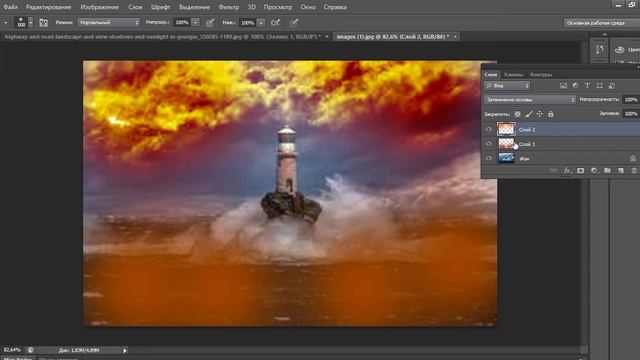
Task: Create a new layer icon
Action: (x=621, y=171)
